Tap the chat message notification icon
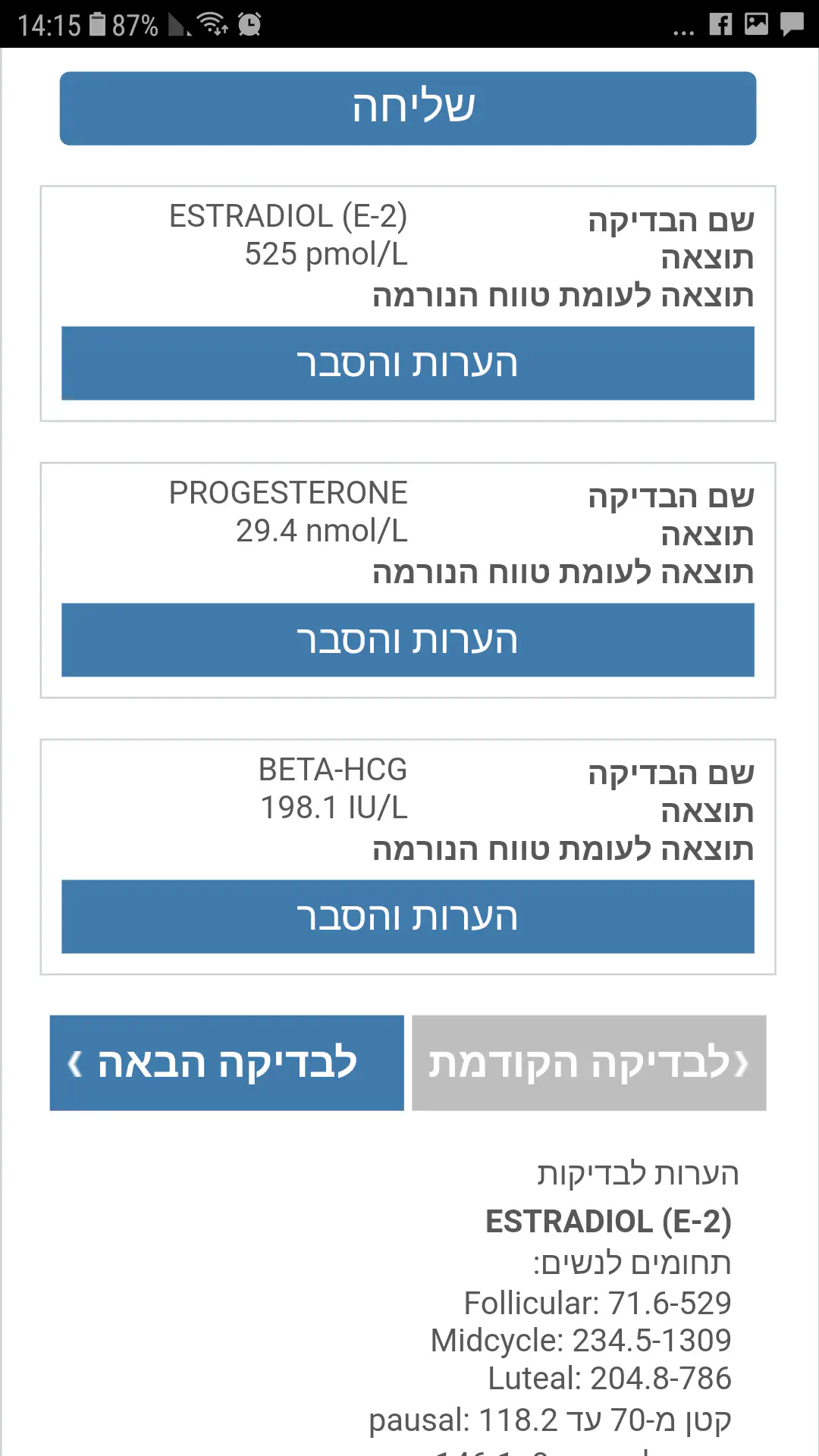 (x=792, y=24)
